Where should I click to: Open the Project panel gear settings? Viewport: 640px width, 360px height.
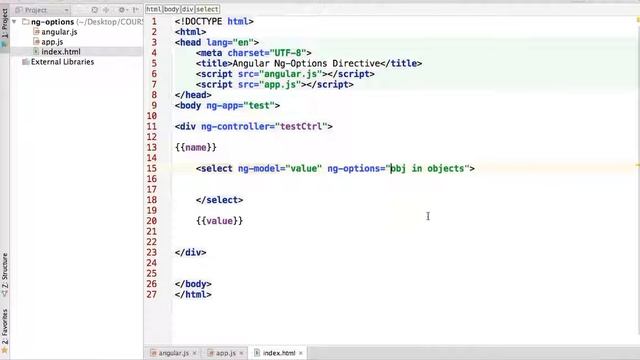[122, 10]
